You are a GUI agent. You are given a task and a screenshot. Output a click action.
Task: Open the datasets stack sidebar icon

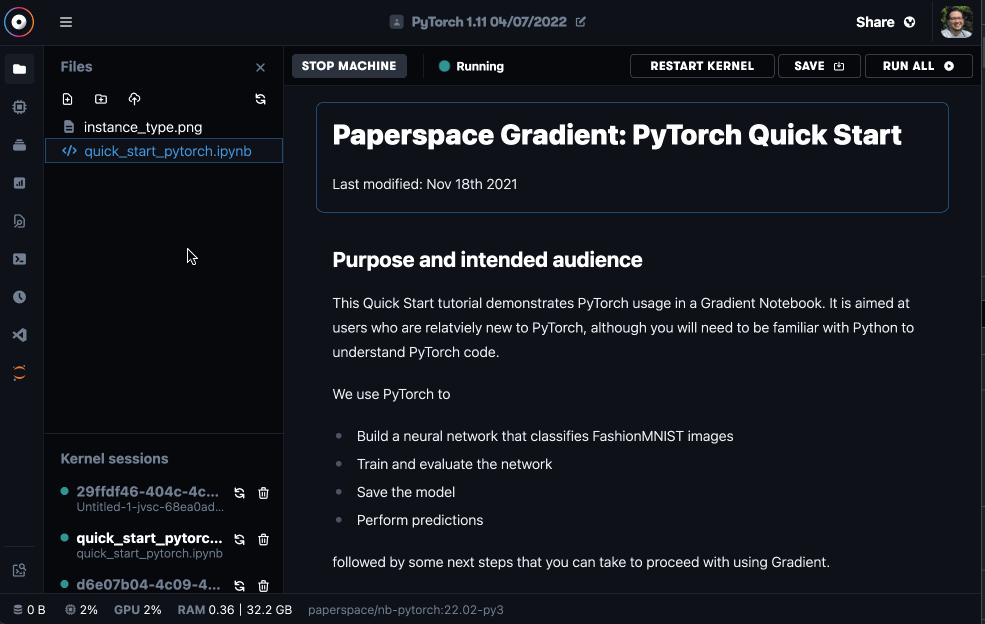click(x=19, y=145)
